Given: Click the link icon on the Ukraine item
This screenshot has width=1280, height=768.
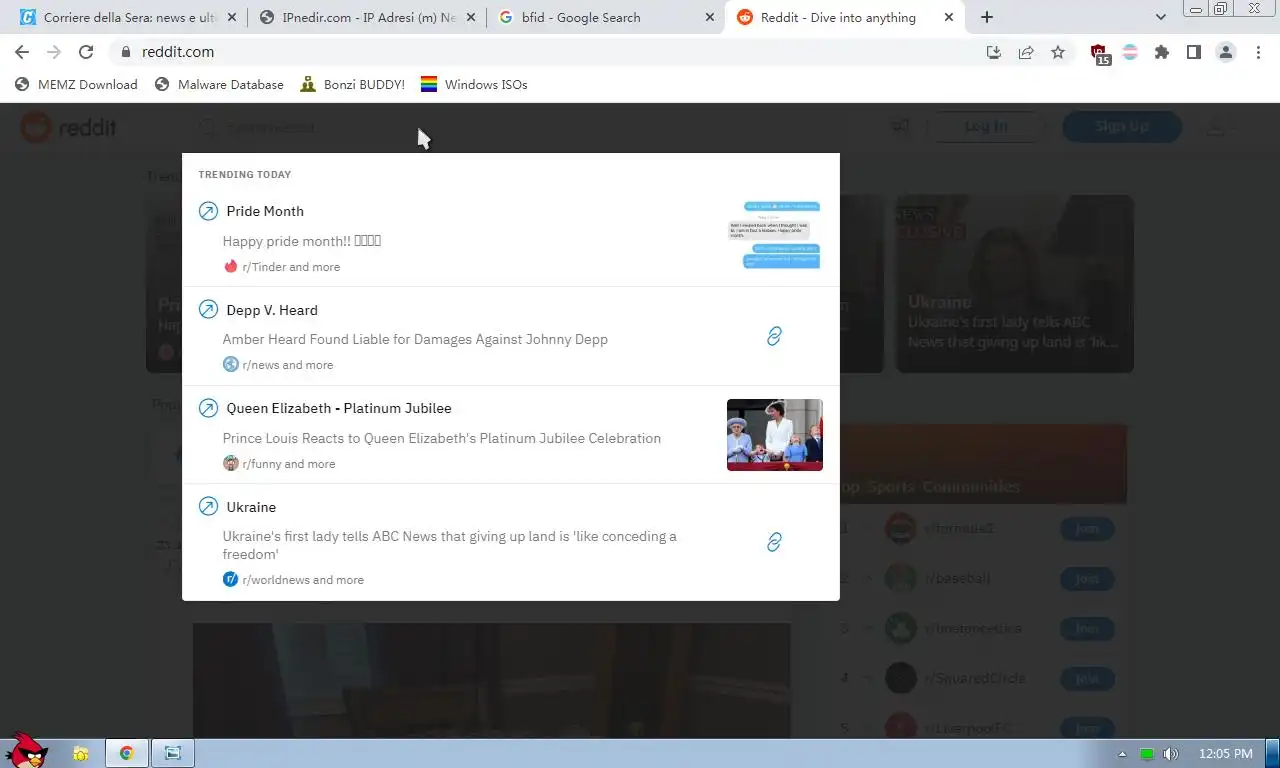Looking at the screenshot, I should tap(774, 542).
